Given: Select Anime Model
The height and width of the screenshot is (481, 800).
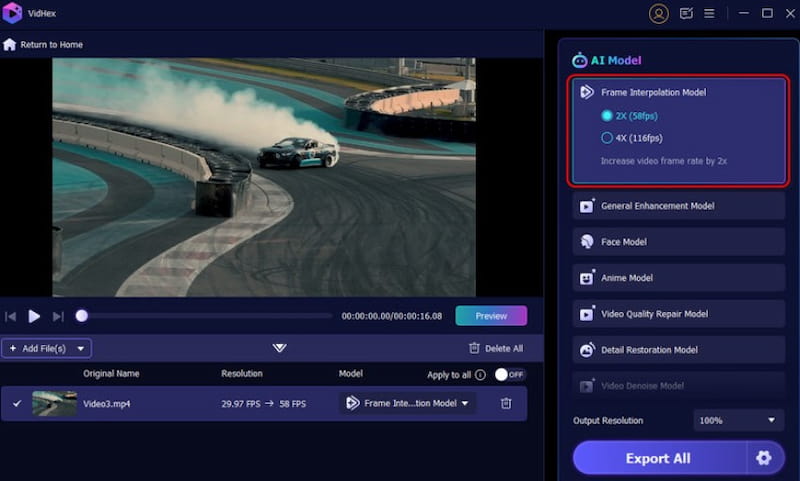Looking at the screenshot, I should point(679,277).
